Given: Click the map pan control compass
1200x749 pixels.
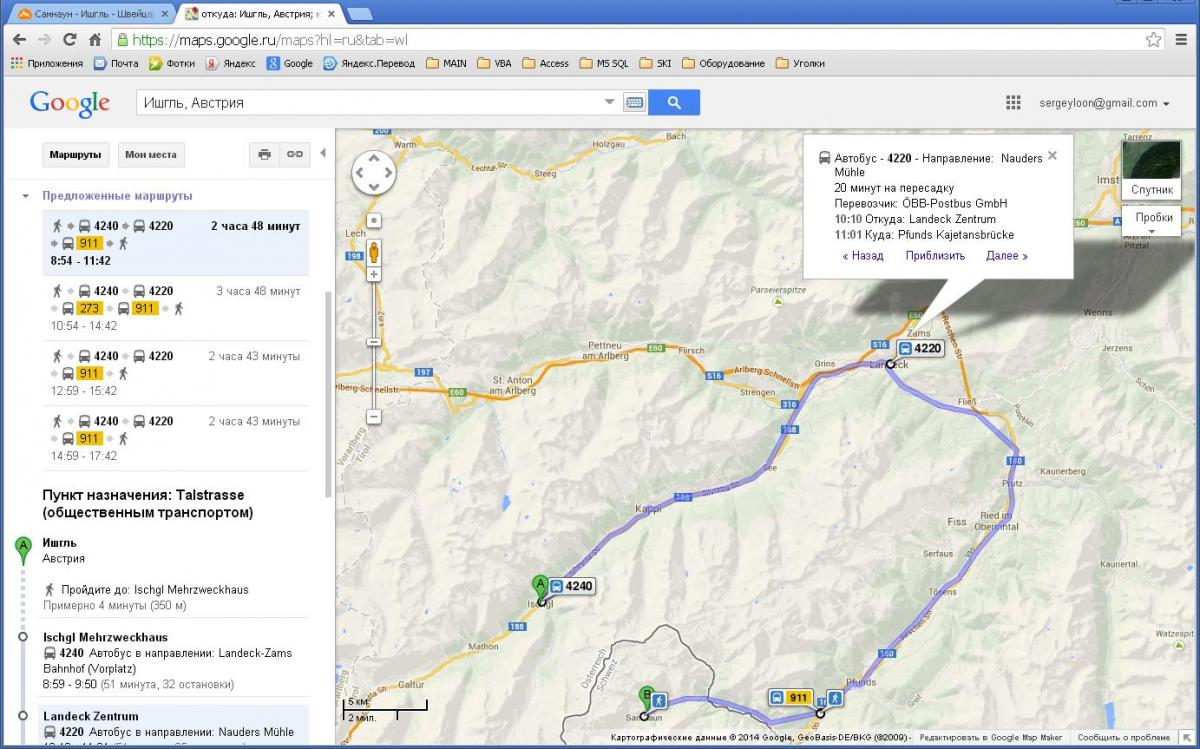Looking at the screenshot, I should pyautogui.click(x=373, y=173).
